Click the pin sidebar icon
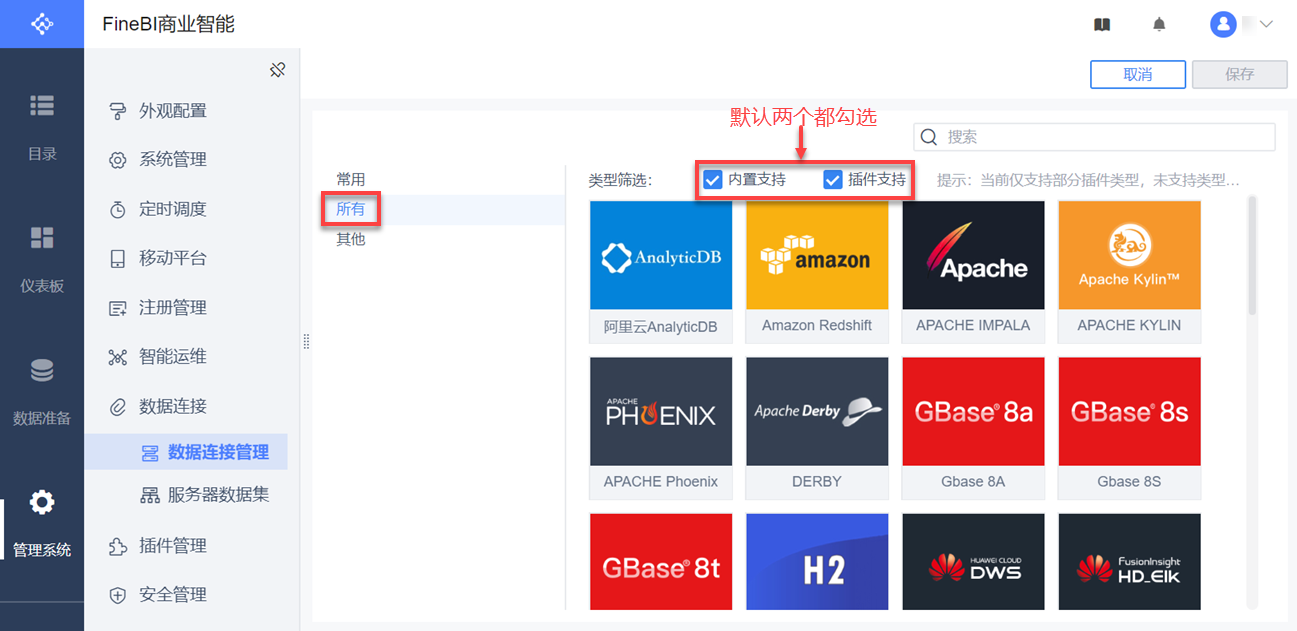This screenshot has height=631, width=1297. pos(278,70)
